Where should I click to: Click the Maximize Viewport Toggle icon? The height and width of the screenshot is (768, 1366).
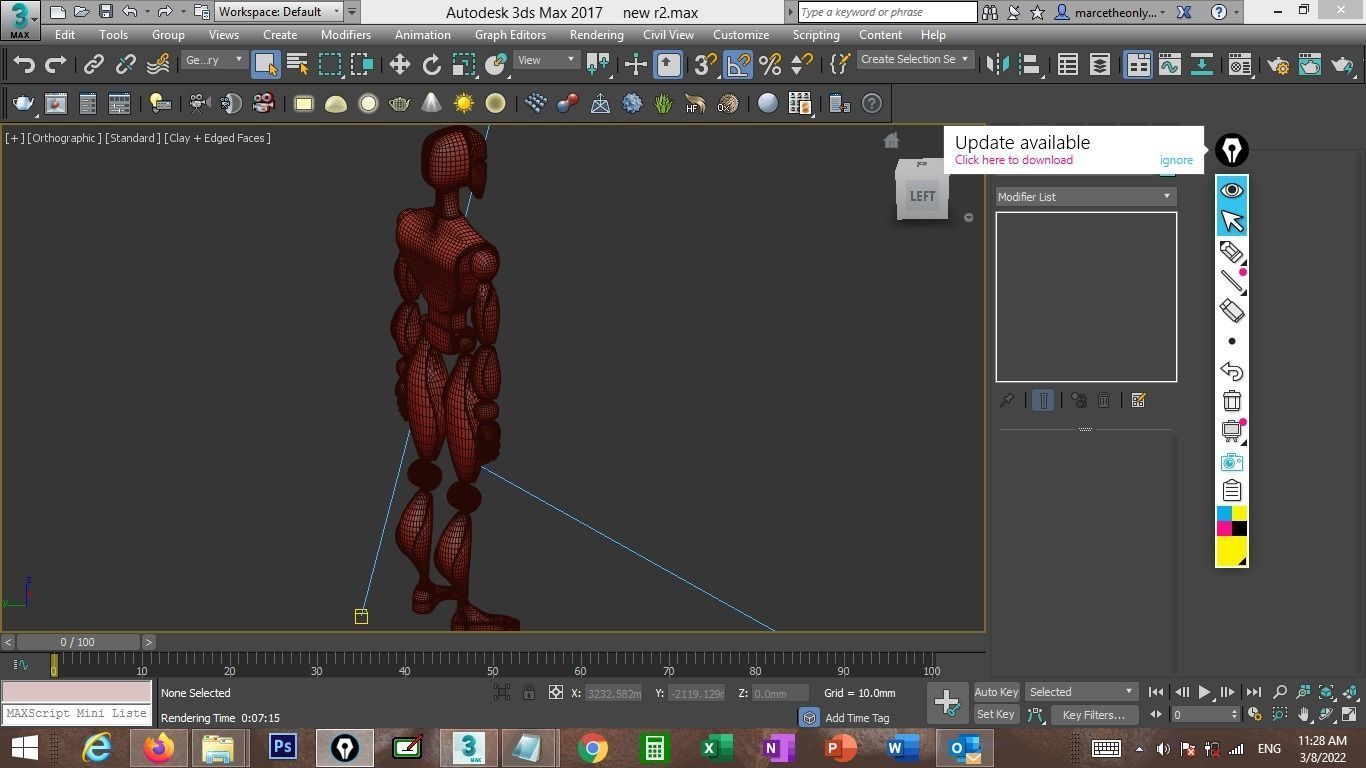(x=1349, y=714)
